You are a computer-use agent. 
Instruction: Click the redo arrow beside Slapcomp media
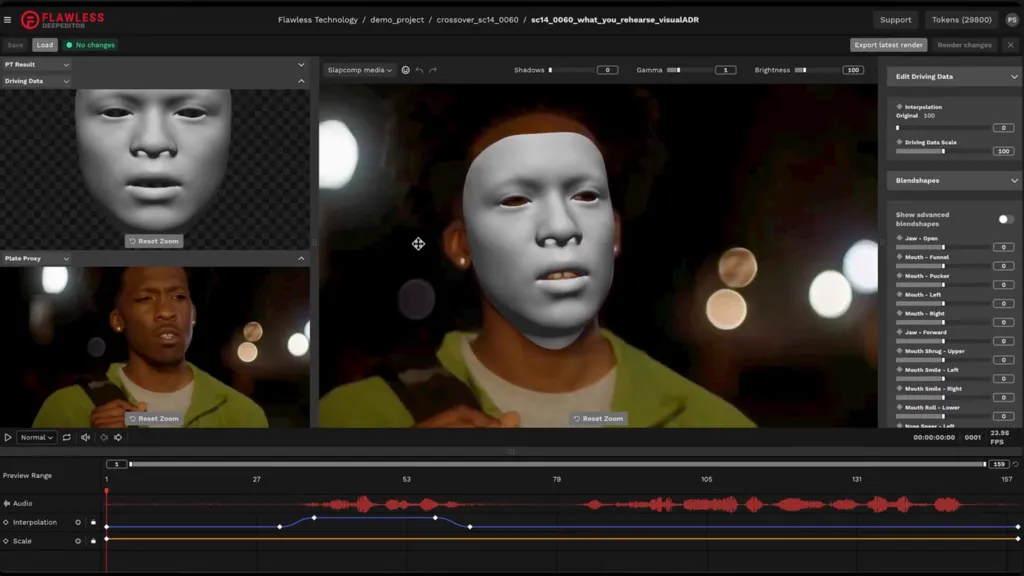tap(433, 70)
